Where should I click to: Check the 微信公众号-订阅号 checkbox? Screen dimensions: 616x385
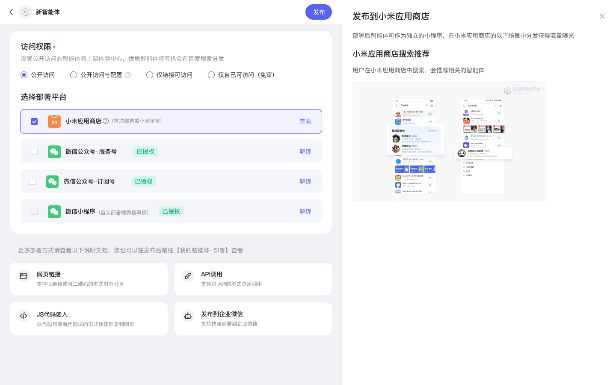pos(33,181)
